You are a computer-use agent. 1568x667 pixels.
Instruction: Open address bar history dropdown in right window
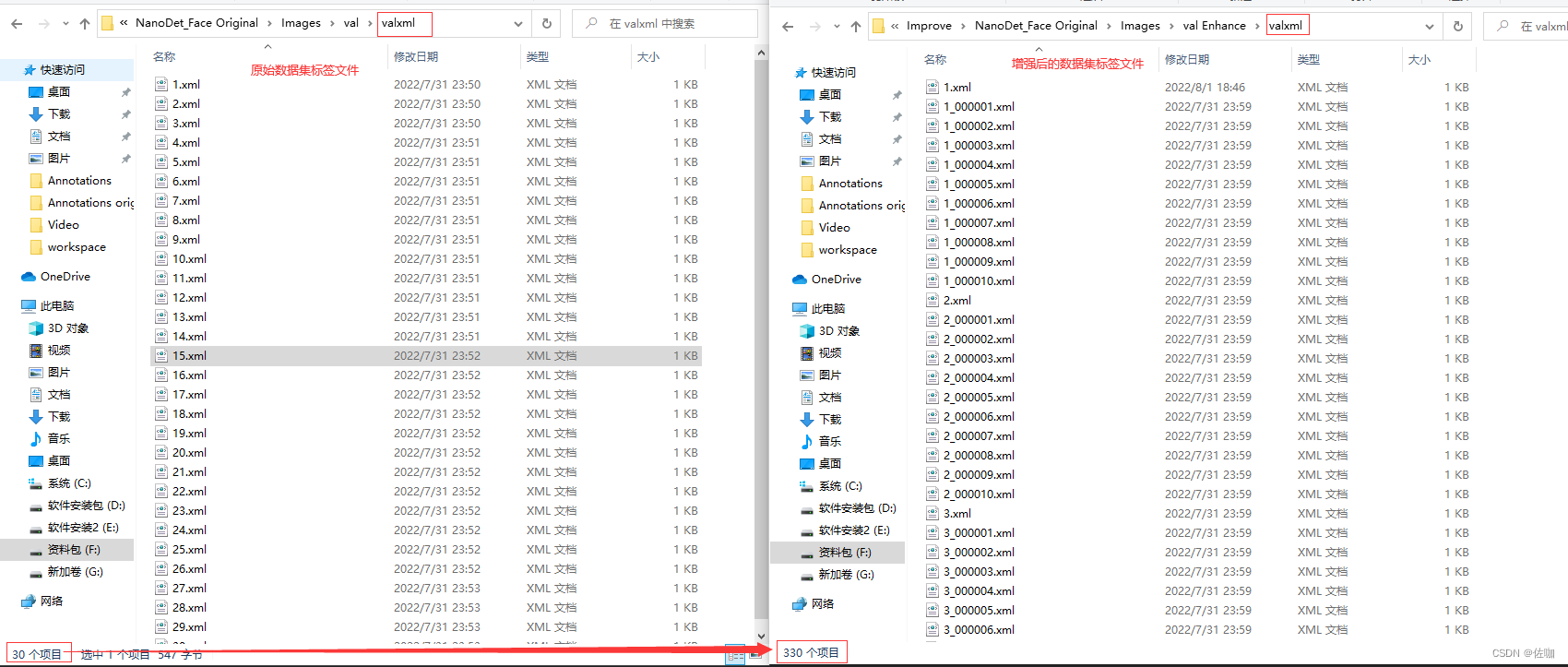click(1430, 27)
